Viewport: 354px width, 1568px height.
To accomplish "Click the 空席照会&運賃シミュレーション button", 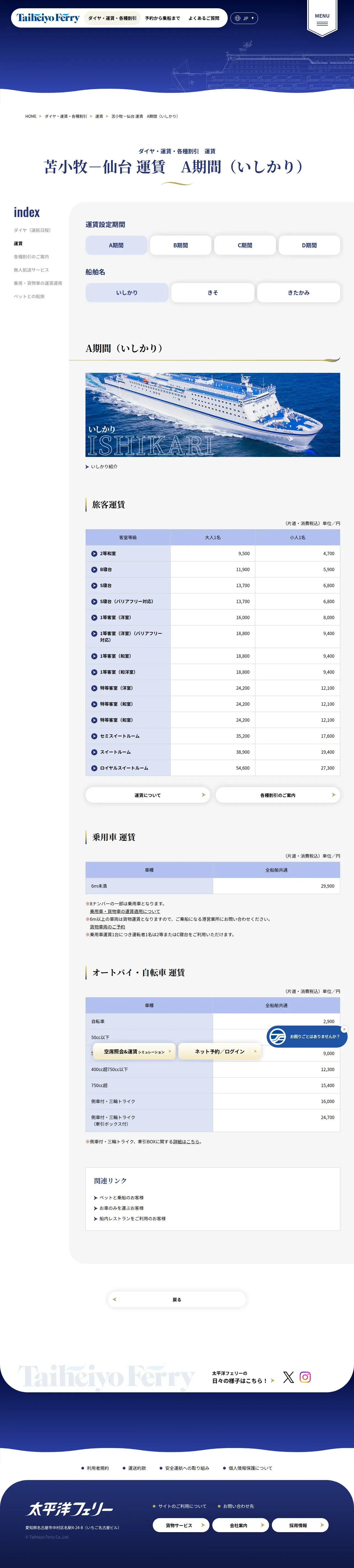I will click(x=135, y=1051).
